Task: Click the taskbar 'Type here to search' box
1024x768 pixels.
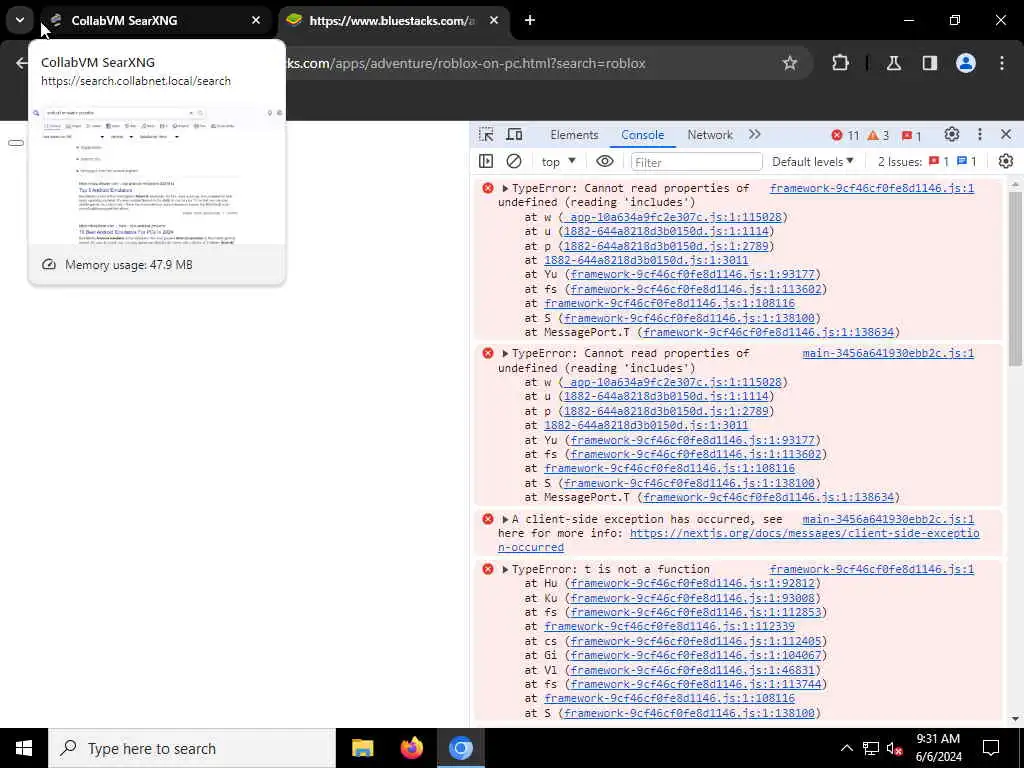Action: click(x=192, y=748)
